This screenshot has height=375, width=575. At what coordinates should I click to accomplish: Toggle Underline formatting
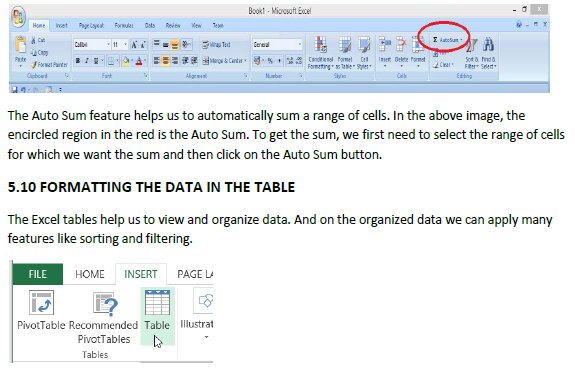(96, 61)
